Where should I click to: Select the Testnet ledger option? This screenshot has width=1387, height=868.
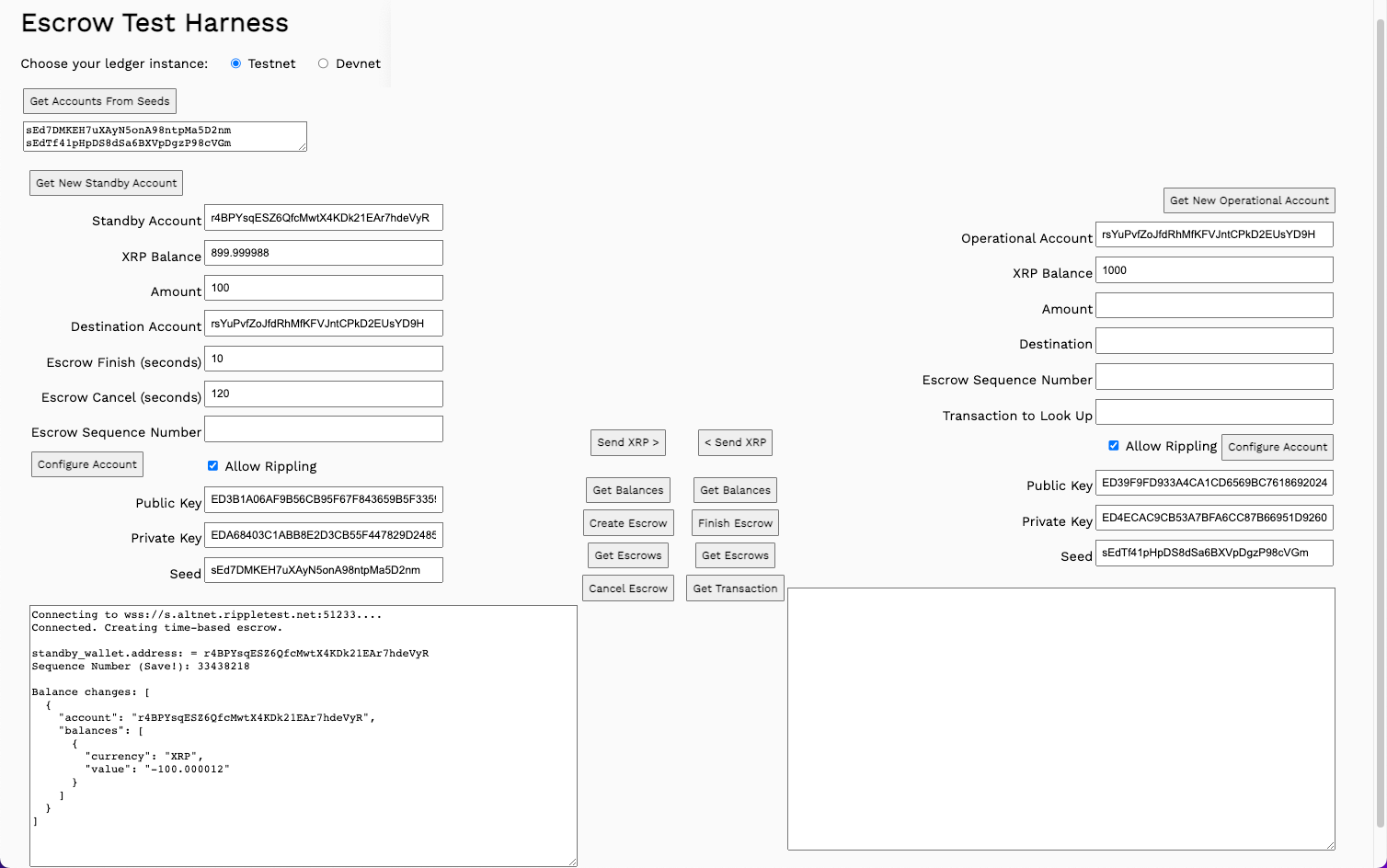236,63
